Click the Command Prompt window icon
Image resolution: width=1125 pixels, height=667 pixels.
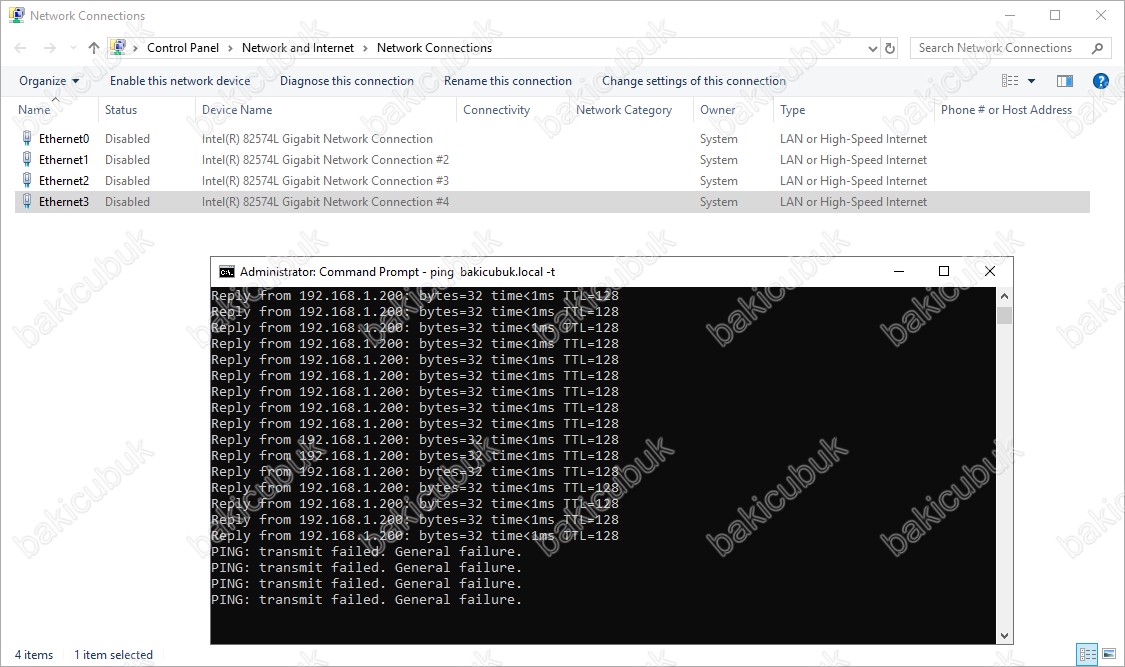[x=227, y=272]
